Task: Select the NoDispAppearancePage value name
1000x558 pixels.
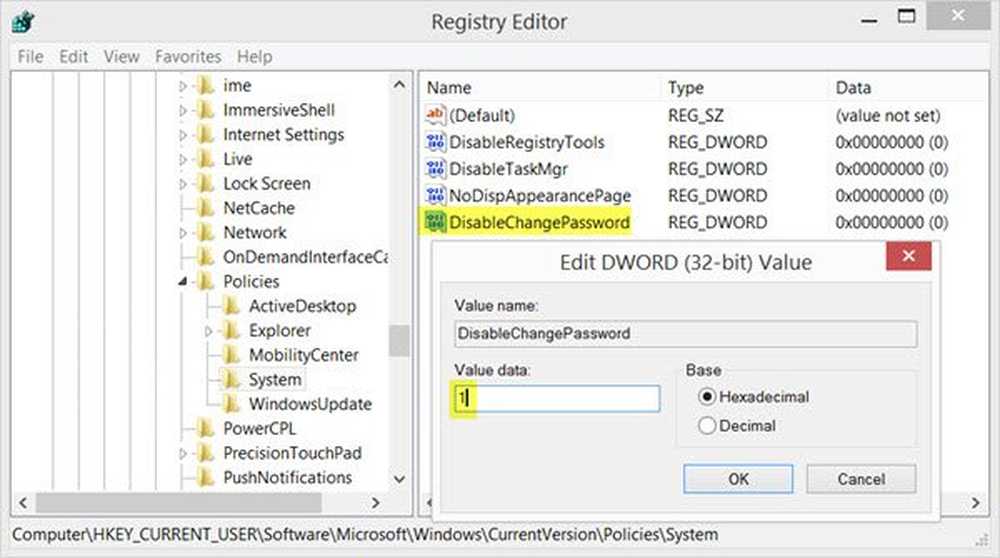Action: (540, 196)
